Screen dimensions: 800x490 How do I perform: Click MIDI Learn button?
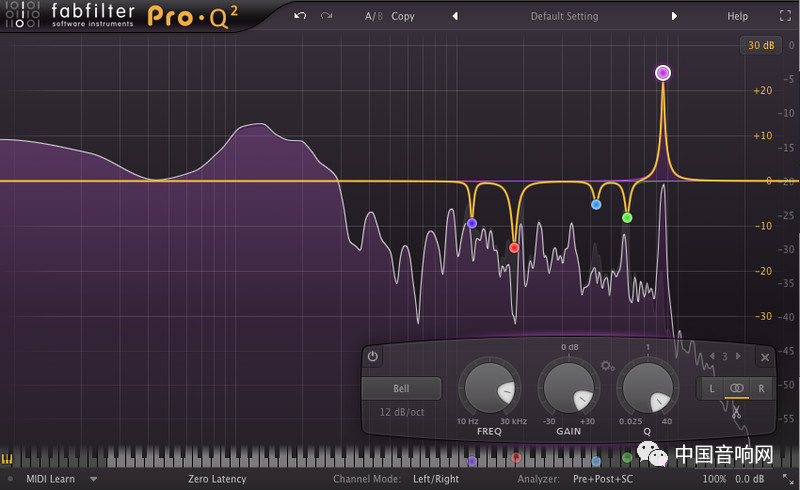(51, 479)
